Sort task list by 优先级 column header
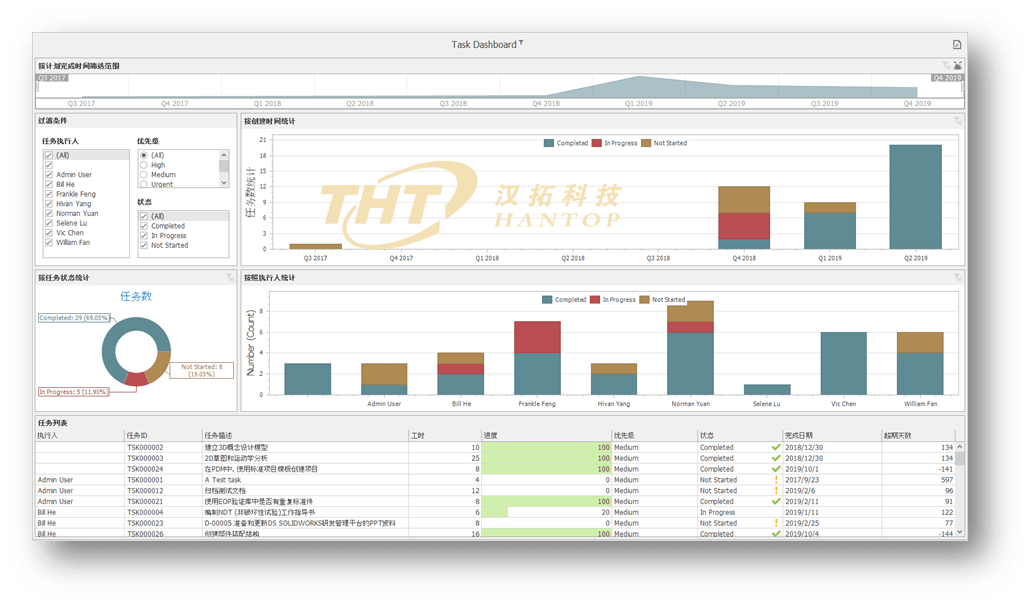 (x=655, y=435)
